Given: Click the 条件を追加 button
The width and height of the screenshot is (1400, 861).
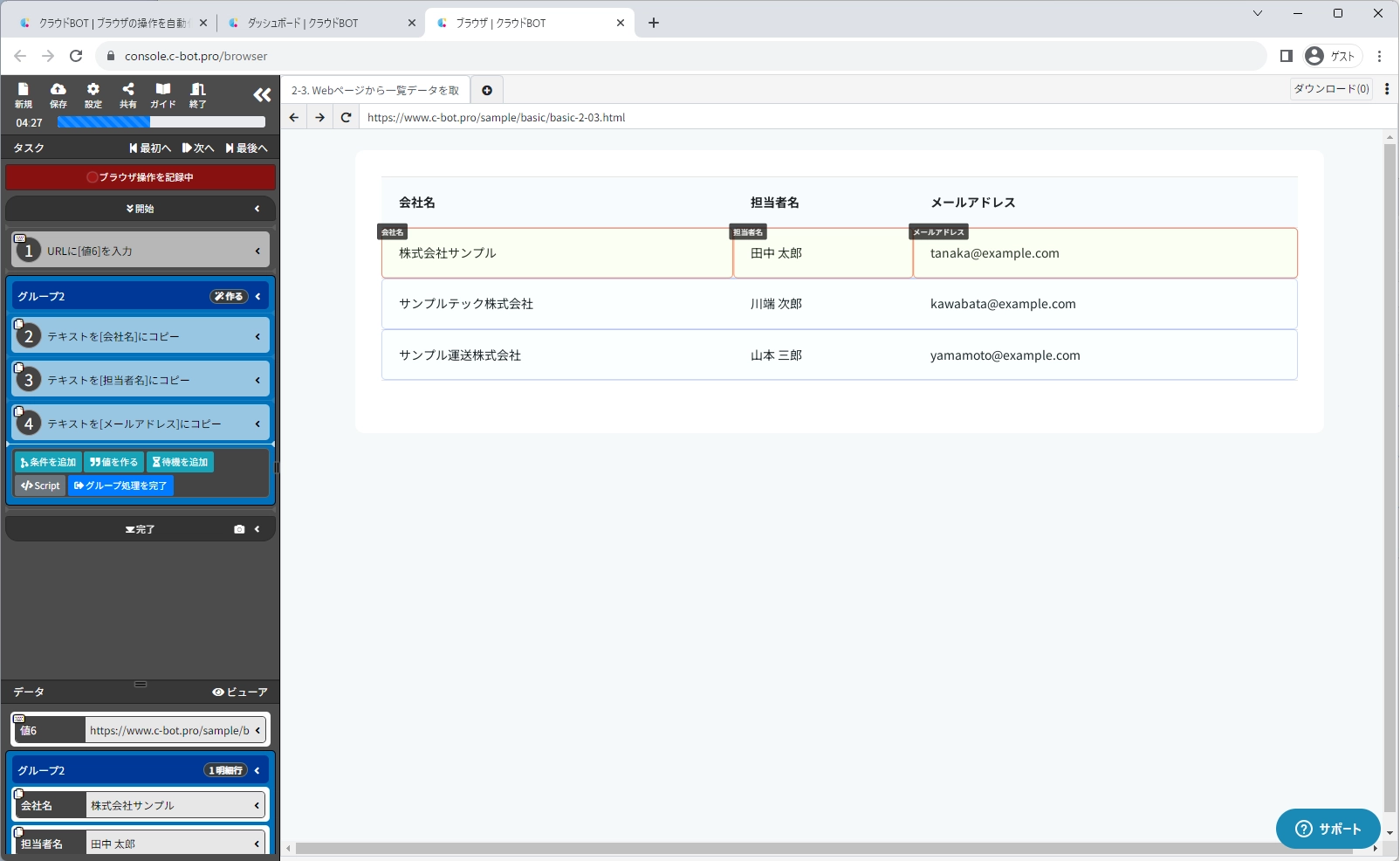Looking at the screenshot, I should (x=48, y=463).
